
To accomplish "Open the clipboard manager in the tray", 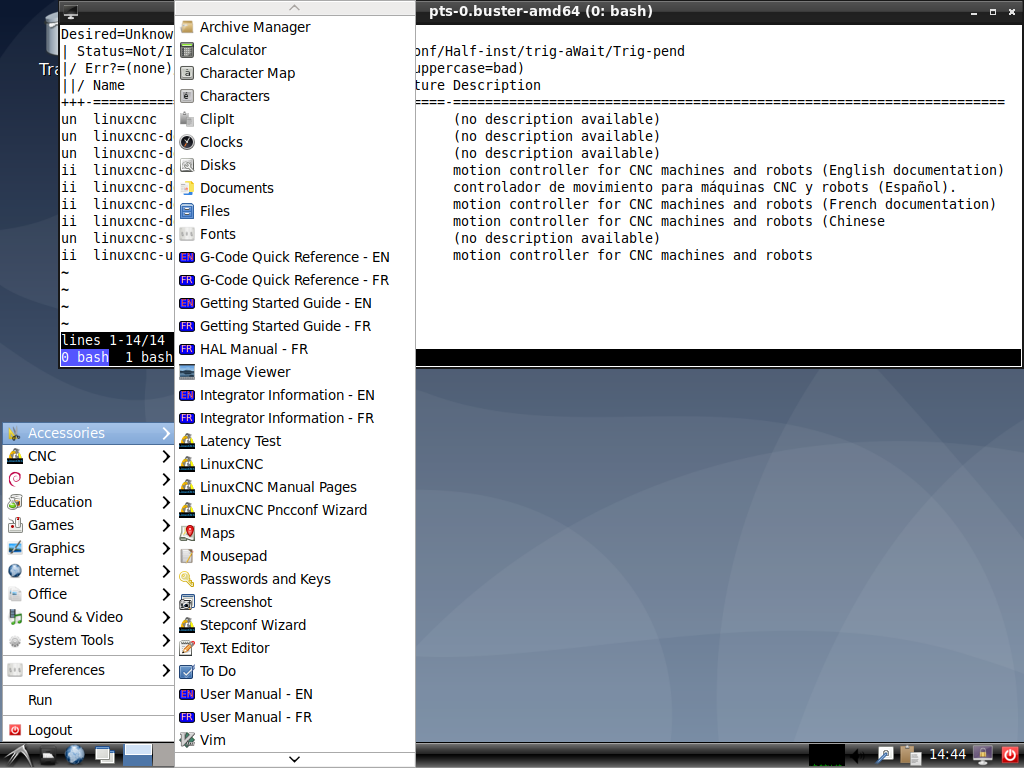I will click(x=911, y=755).
